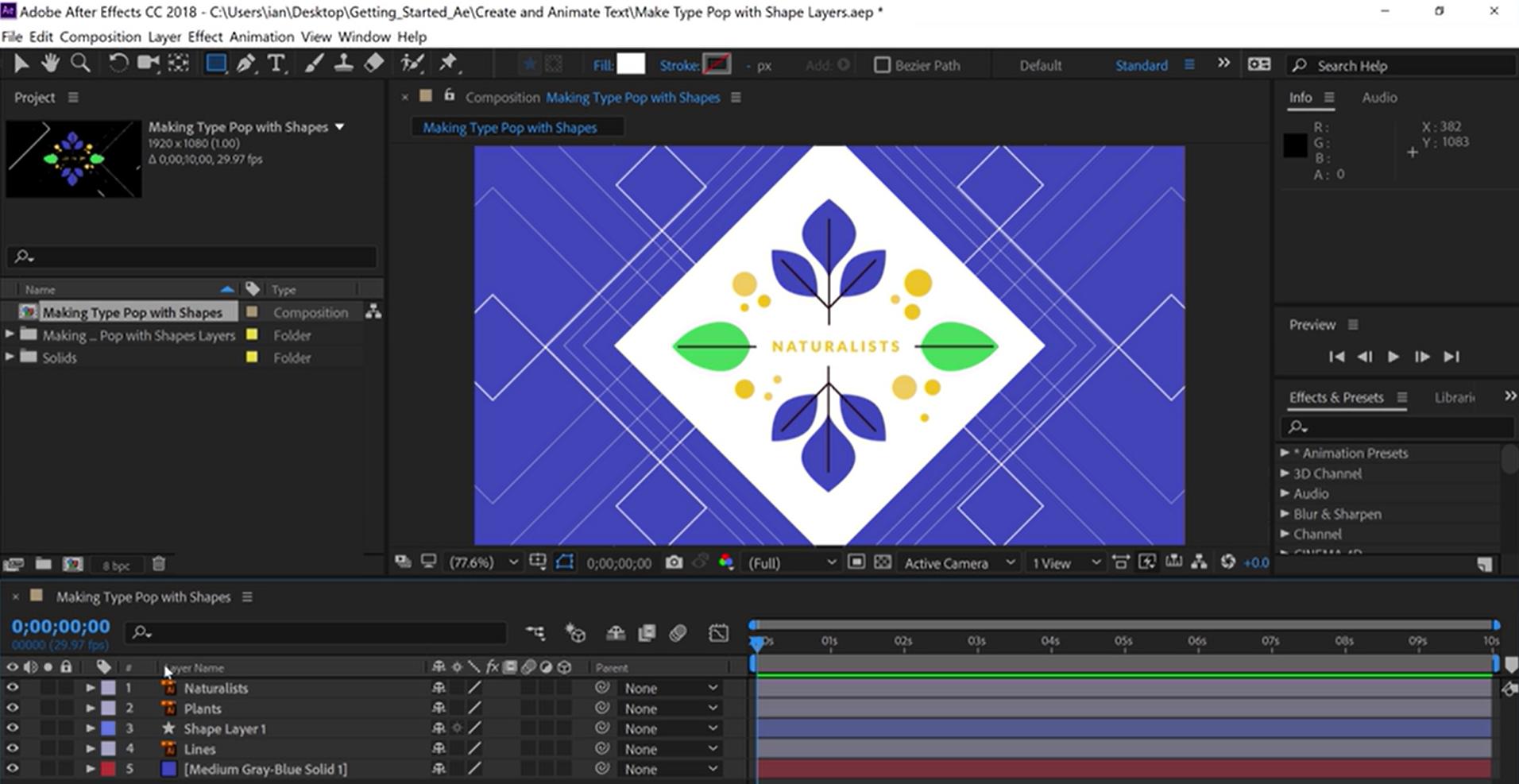
Task: Enable the Bezier Path checkbox
Action: [x=882, y=65]
